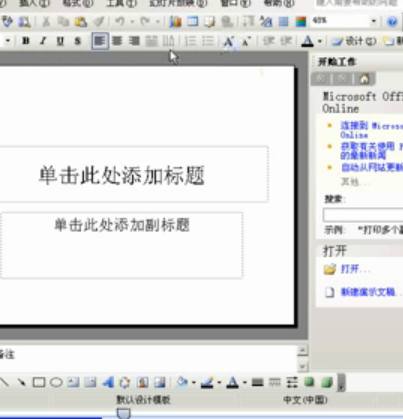Click the Undo arrow icon
403x419 pixels.
pyautogui.click(x=120, y=22)
